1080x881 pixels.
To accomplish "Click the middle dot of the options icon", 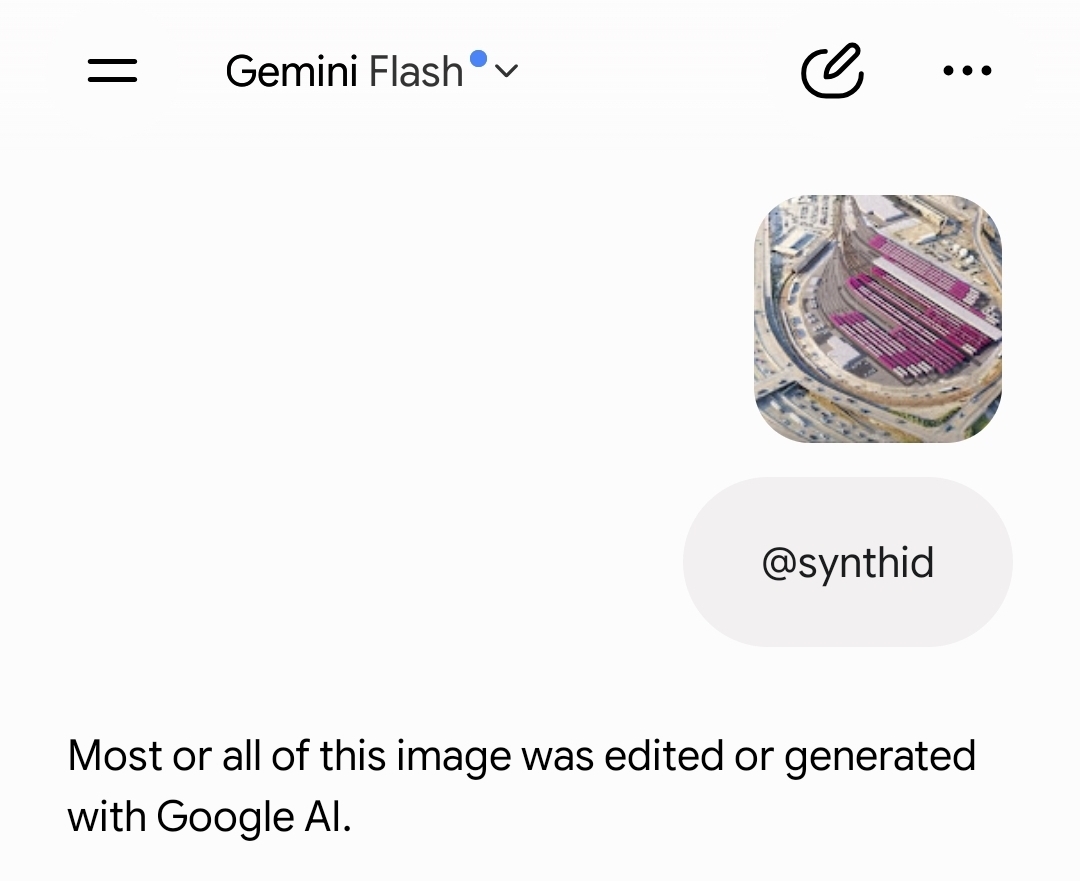I will tap(967, 70).
